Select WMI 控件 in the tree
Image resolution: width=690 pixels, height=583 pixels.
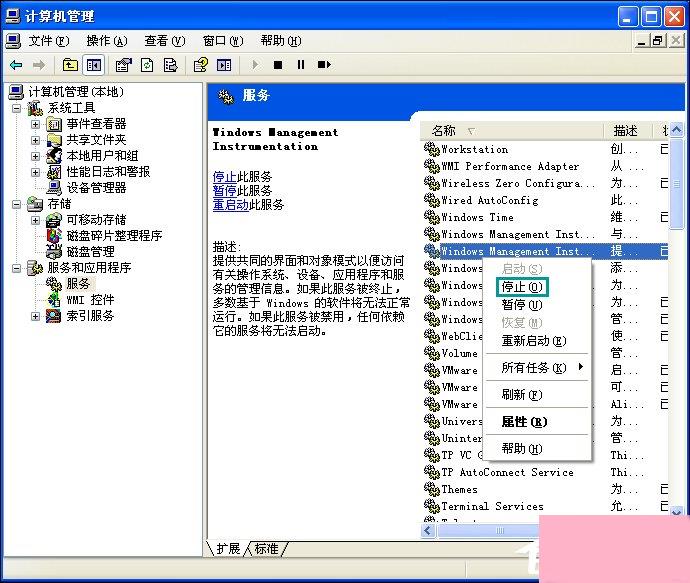[x=90, y=300]
